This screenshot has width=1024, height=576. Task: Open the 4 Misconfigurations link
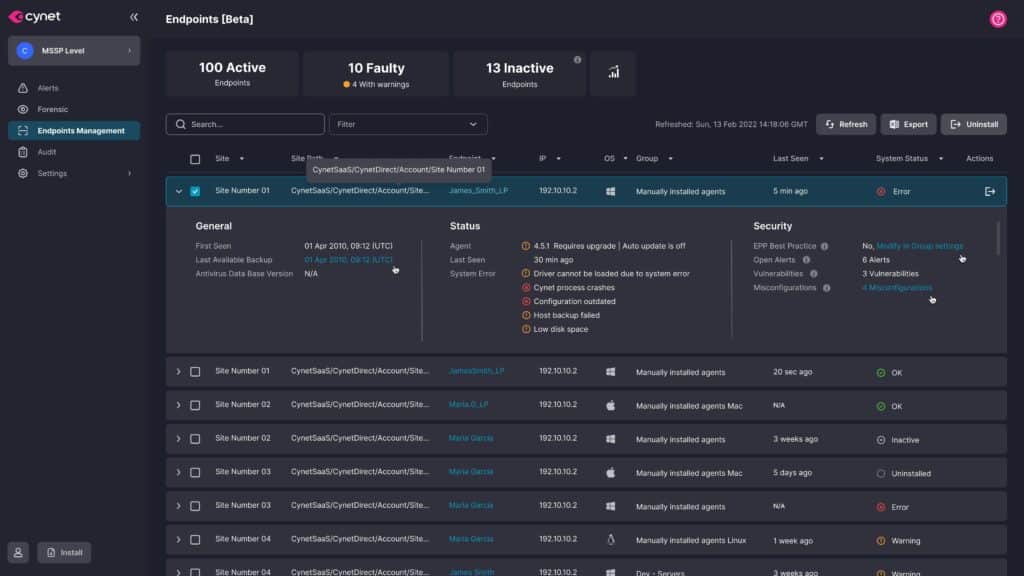click(896, 288)
